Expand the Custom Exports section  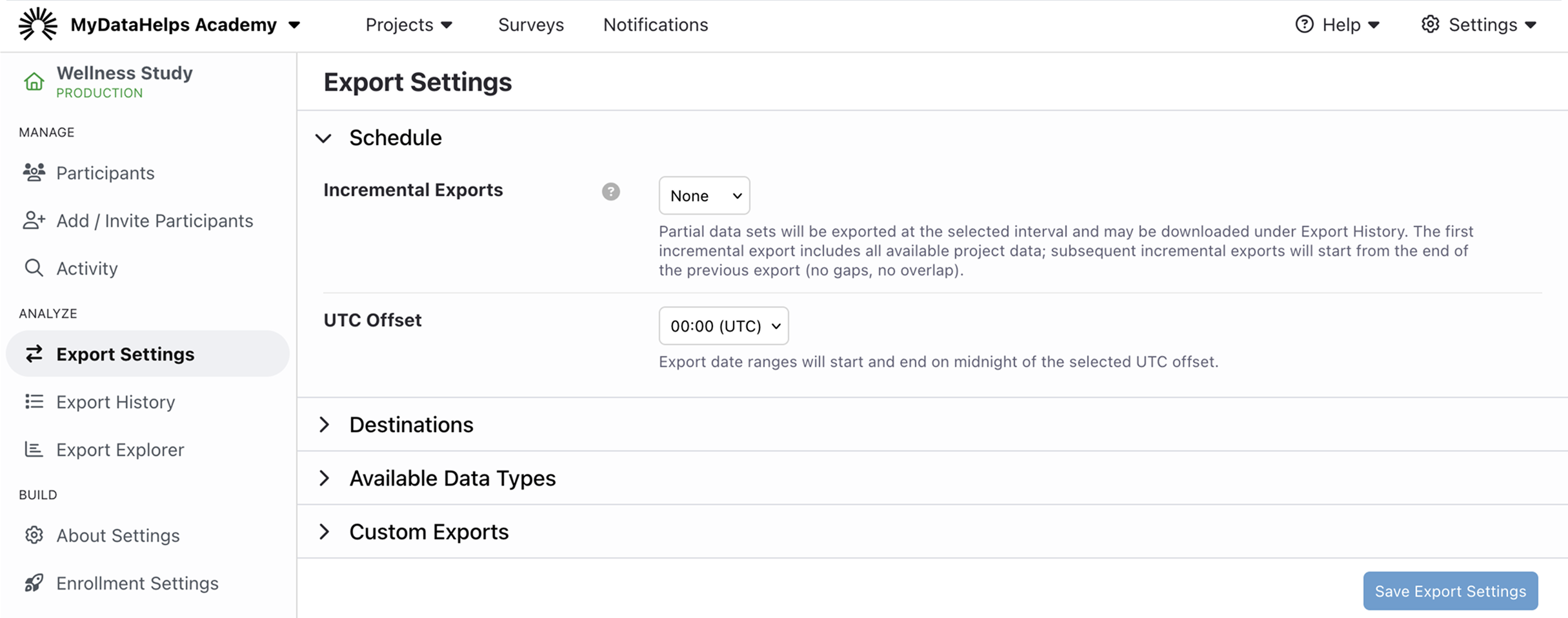pyautogui.click(x=325, y=532)
